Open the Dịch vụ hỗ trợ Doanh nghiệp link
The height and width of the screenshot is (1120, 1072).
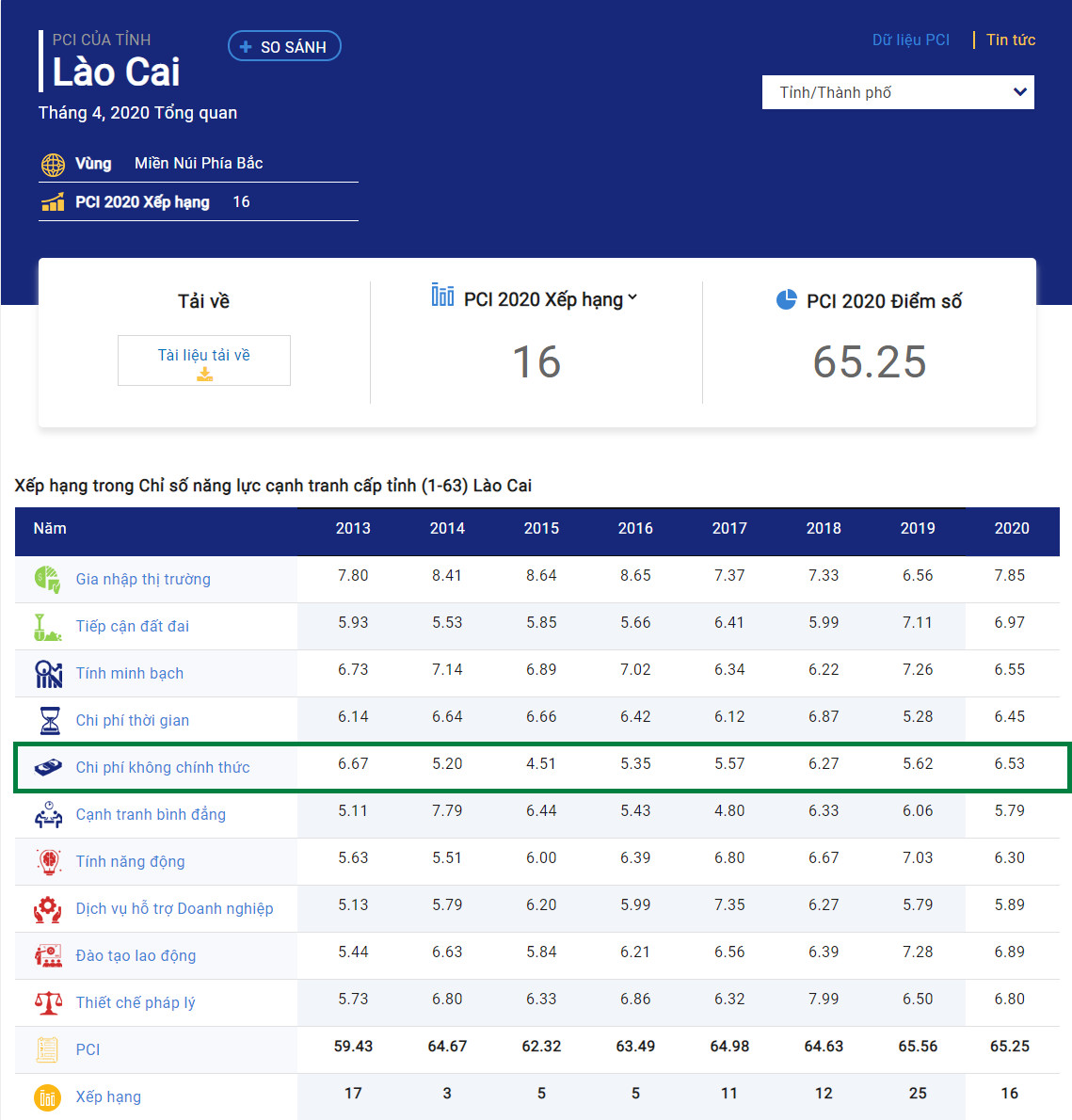pyautogui.click(x=174, y=909)
